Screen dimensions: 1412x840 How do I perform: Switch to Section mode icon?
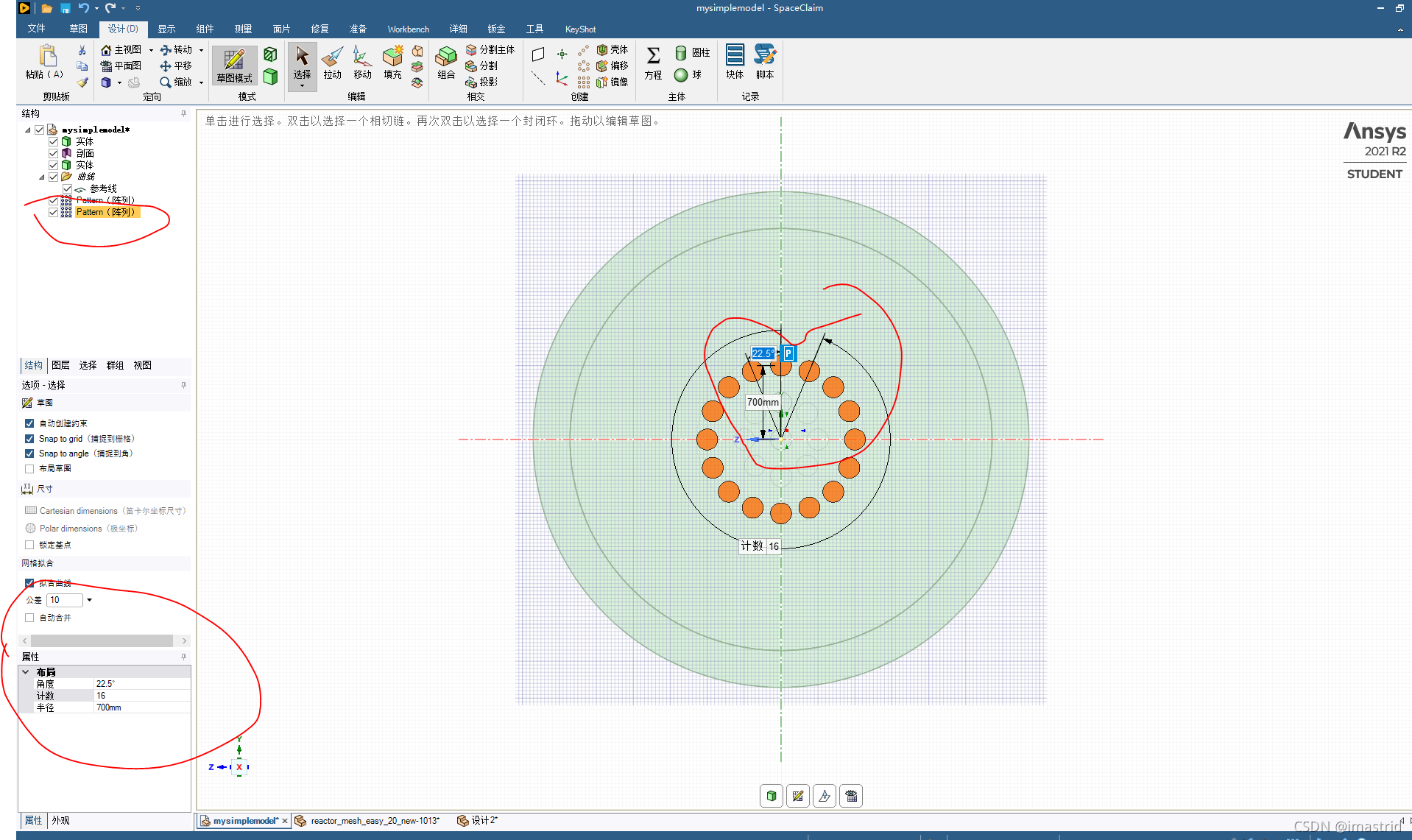(x=270, y=54)
